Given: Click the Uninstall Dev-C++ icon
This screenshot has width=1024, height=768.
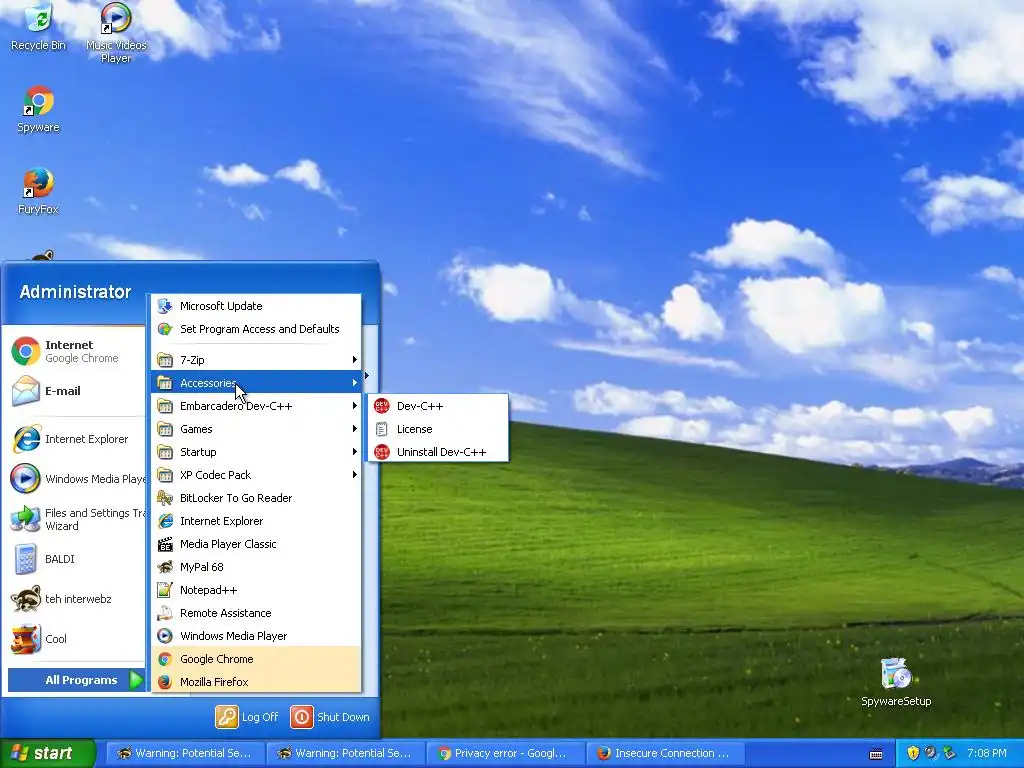Looking at the screenshot, I should (x=382, y=452).
